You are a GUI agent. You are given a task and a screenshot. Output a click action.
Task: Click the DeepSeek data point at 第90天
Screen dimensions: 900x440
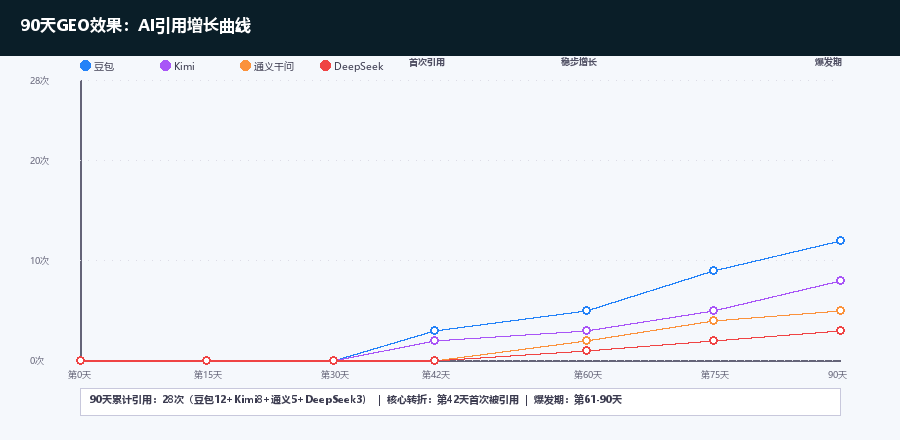click(x=840, y=331)
